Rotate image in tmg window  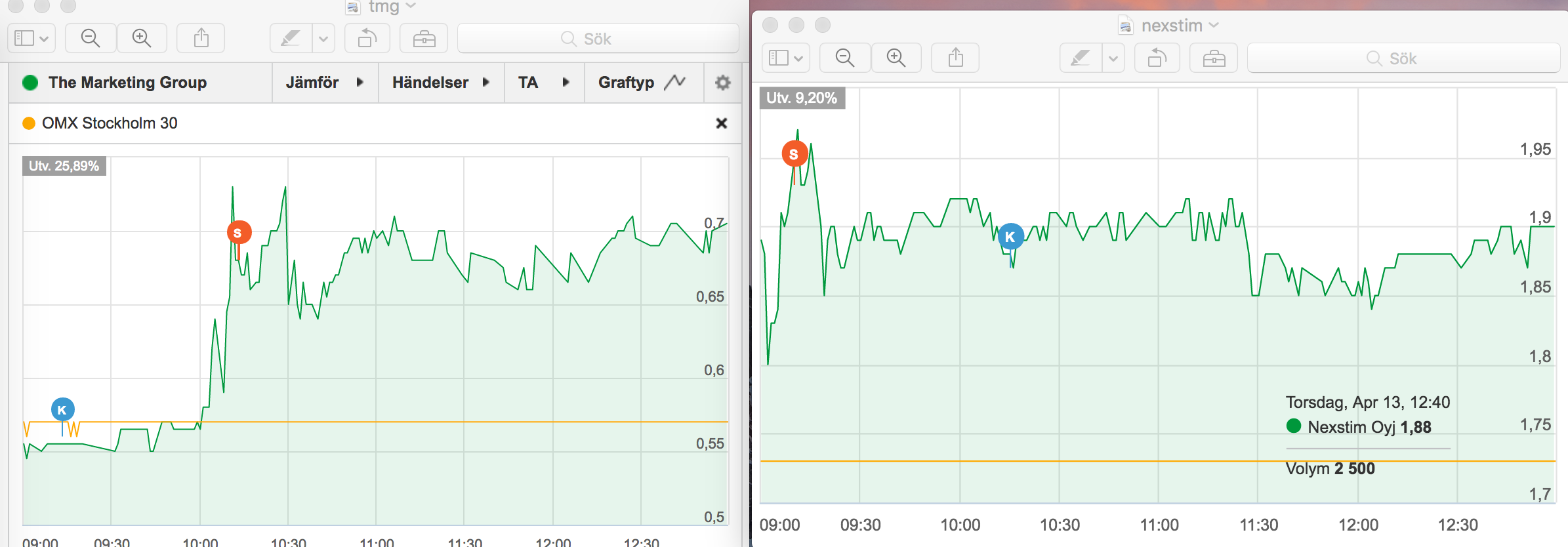(367, 38)
